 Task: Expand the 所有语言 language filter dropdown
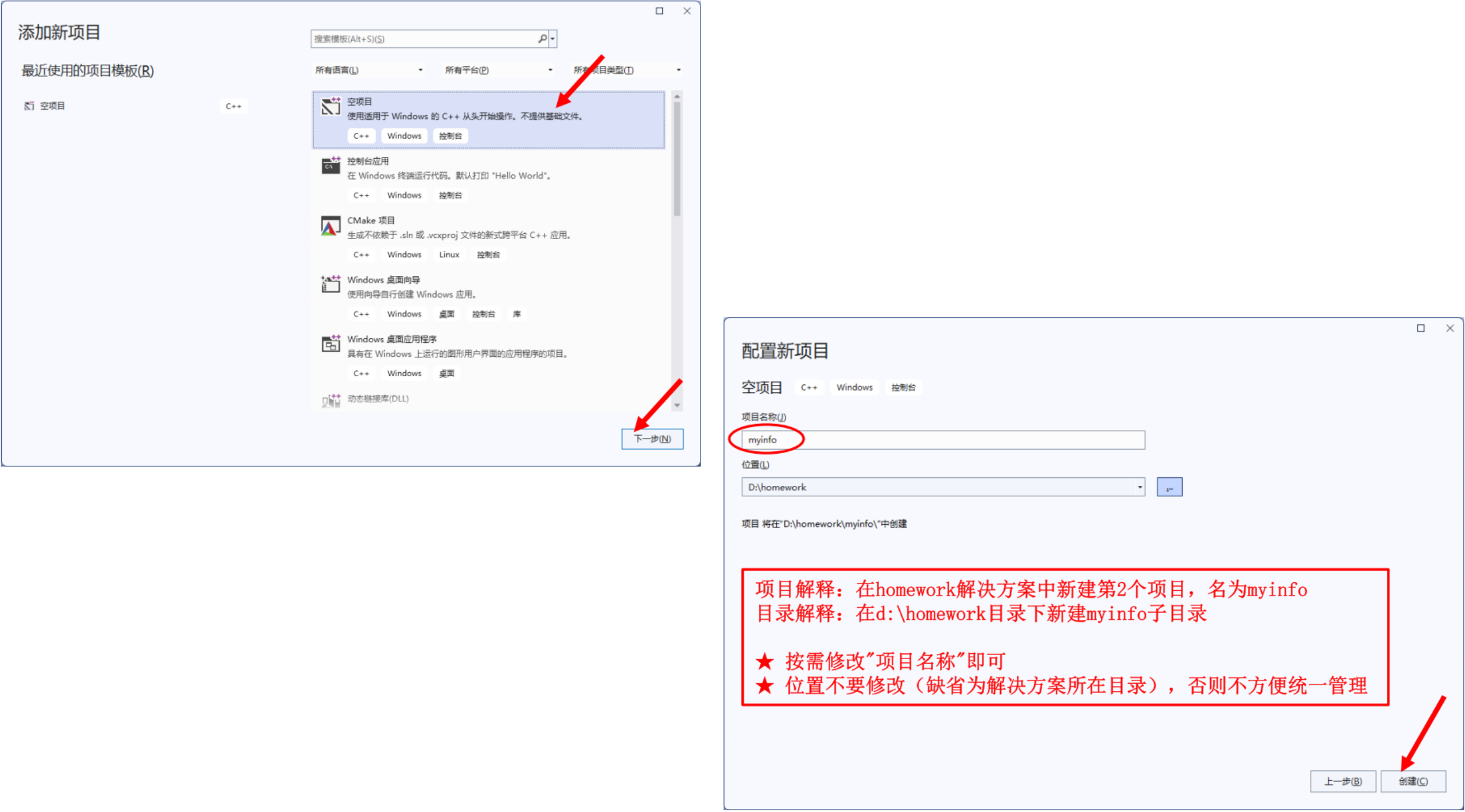(368, 70)
